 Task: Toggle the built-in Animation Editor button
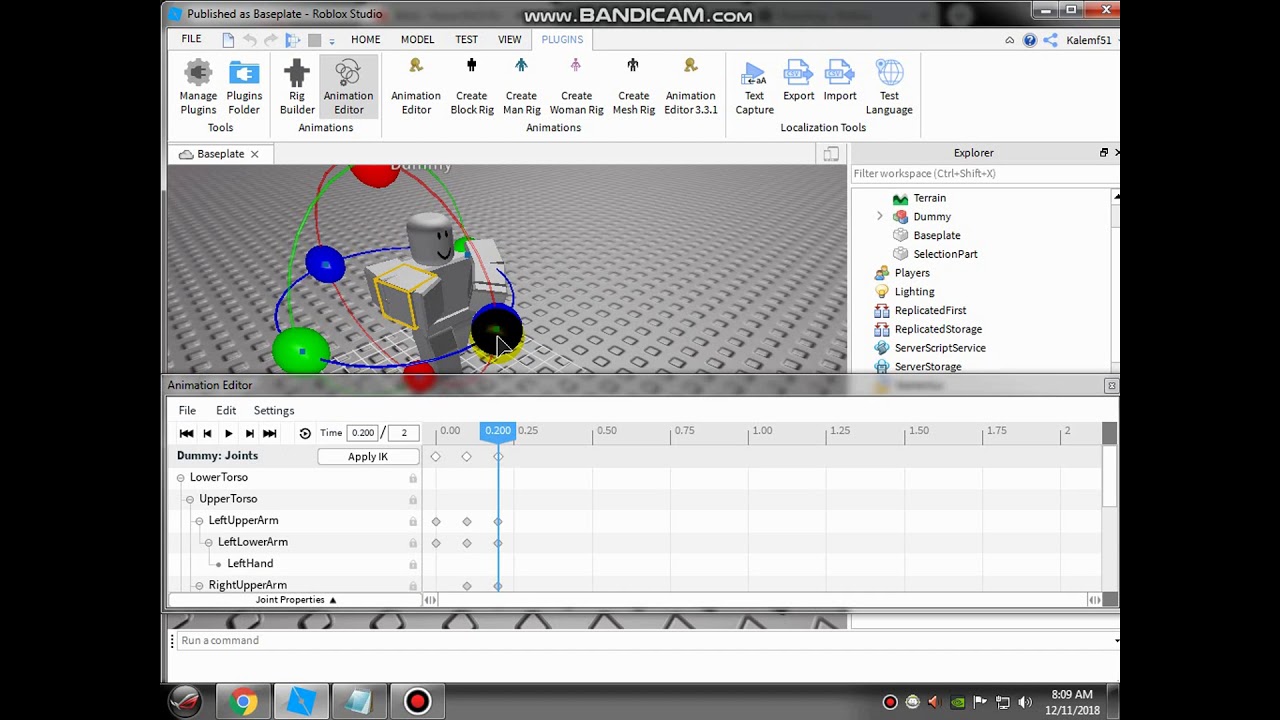[x=348, y=87]
